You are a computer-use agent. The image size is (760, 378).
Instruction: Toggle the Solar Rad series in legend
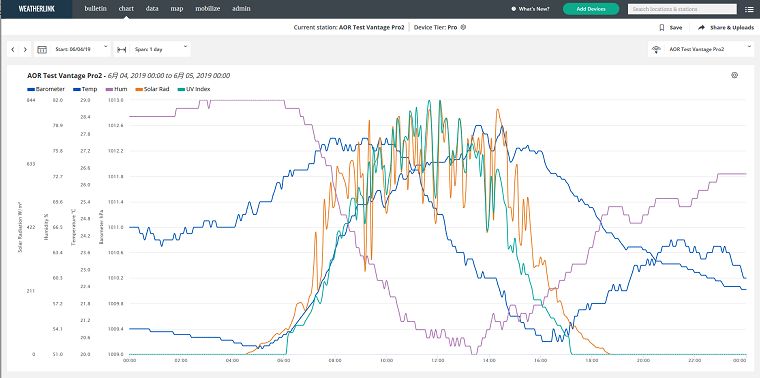coord(152,89)
